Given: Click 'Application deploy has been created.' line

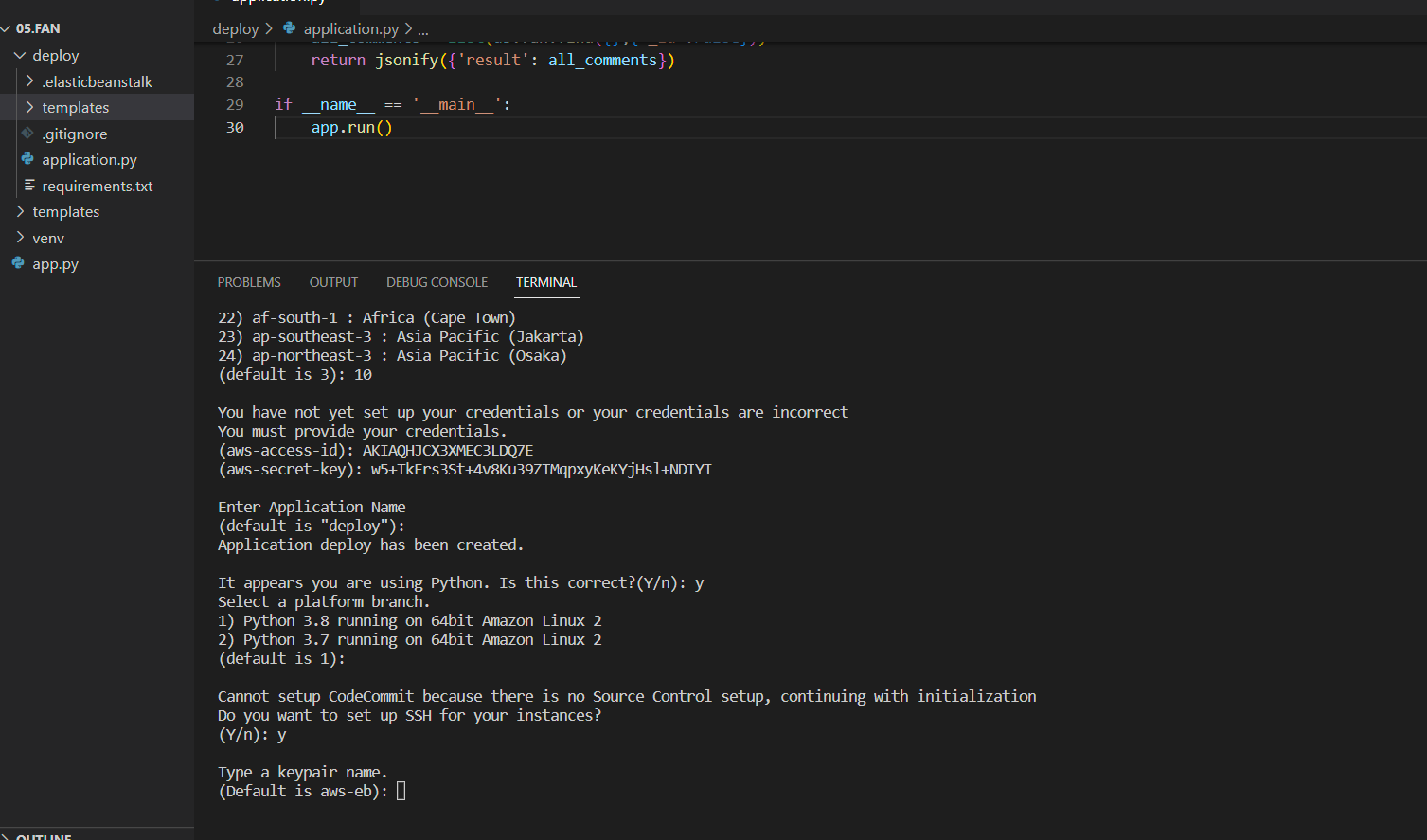Looking at the screenshot, I should click(x=370, y=545).
